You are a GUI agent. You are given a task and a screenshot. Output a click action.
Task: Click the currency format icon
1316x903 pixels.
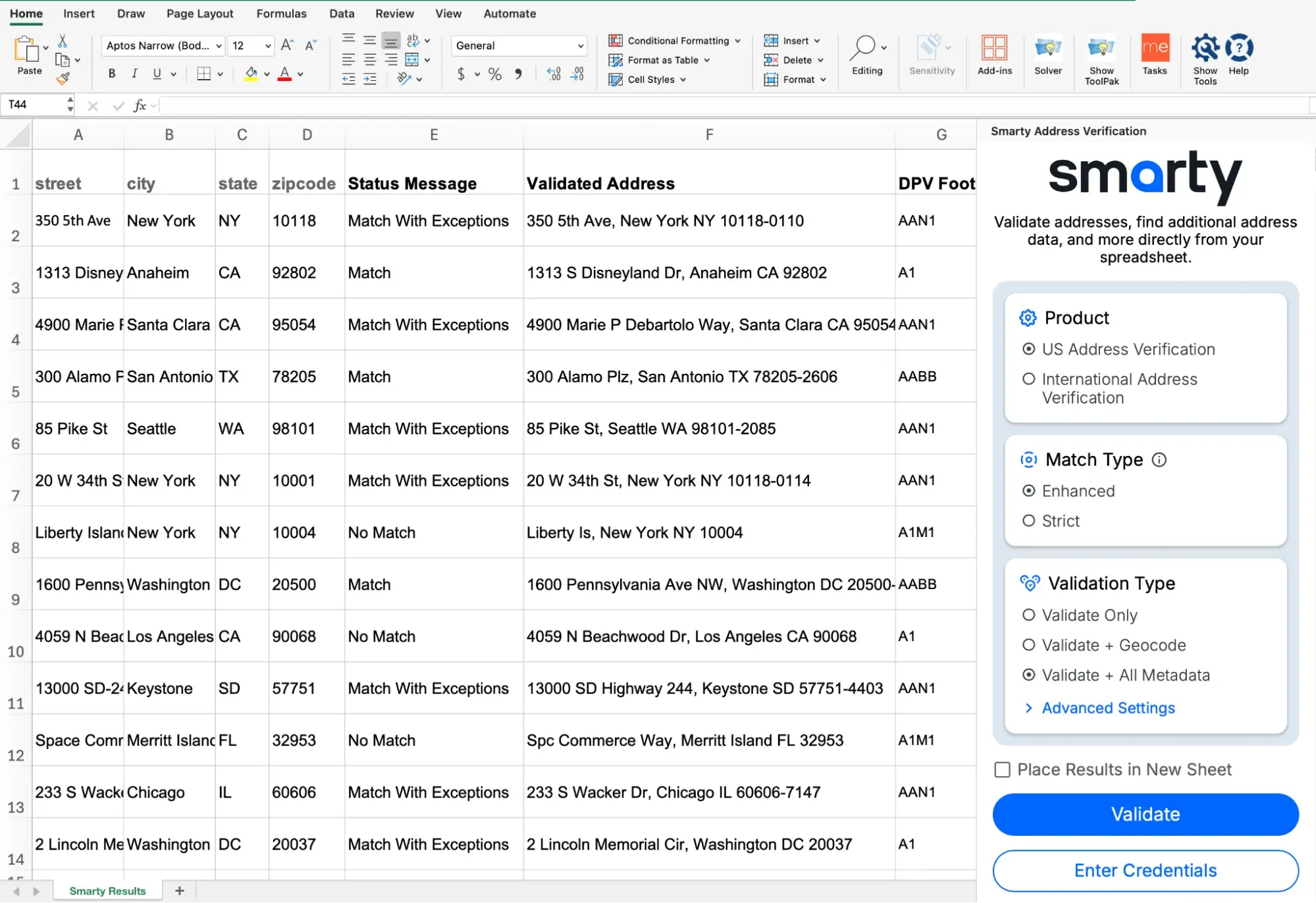461,74
